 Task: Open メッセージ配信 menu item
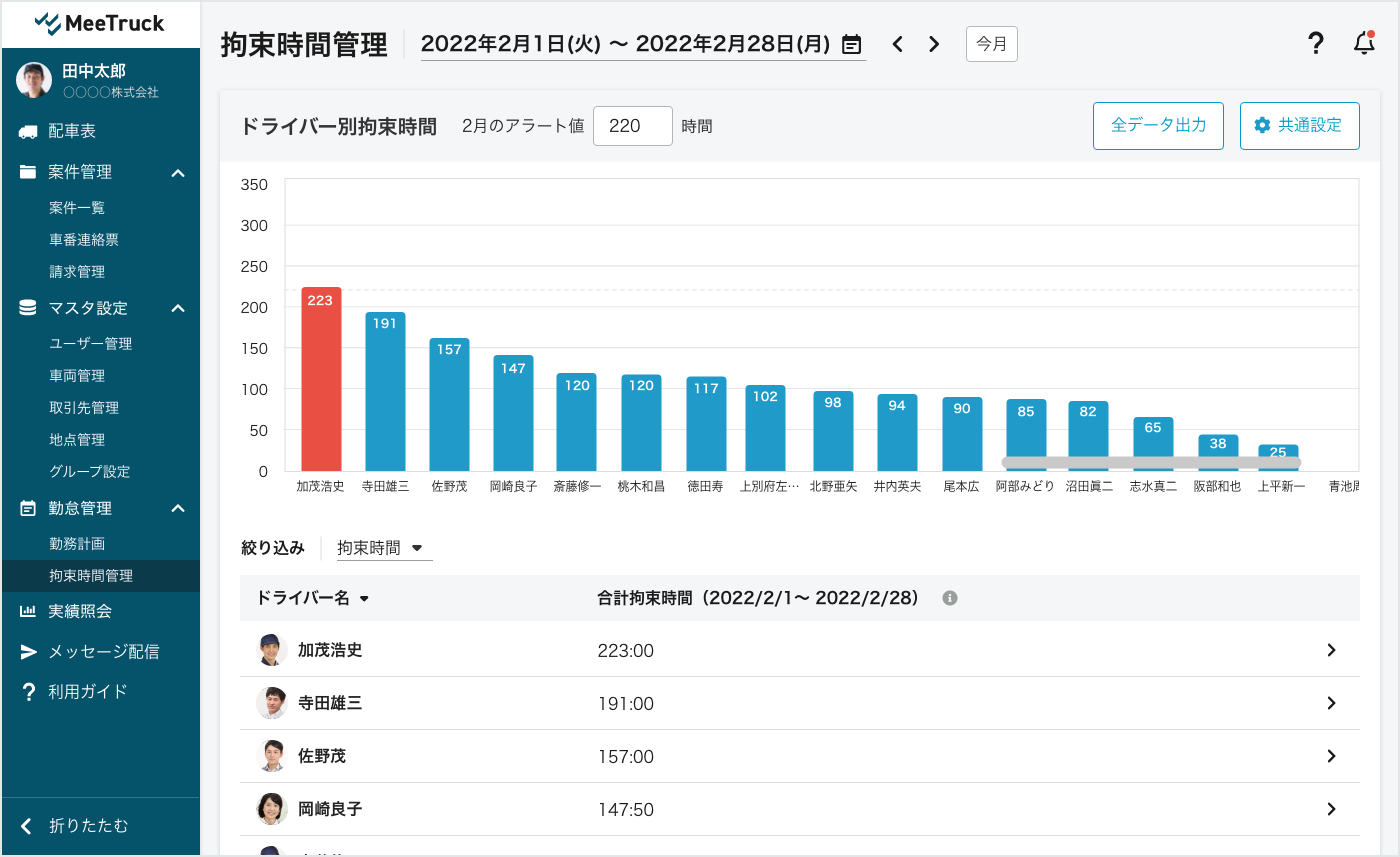coord(103,652)
